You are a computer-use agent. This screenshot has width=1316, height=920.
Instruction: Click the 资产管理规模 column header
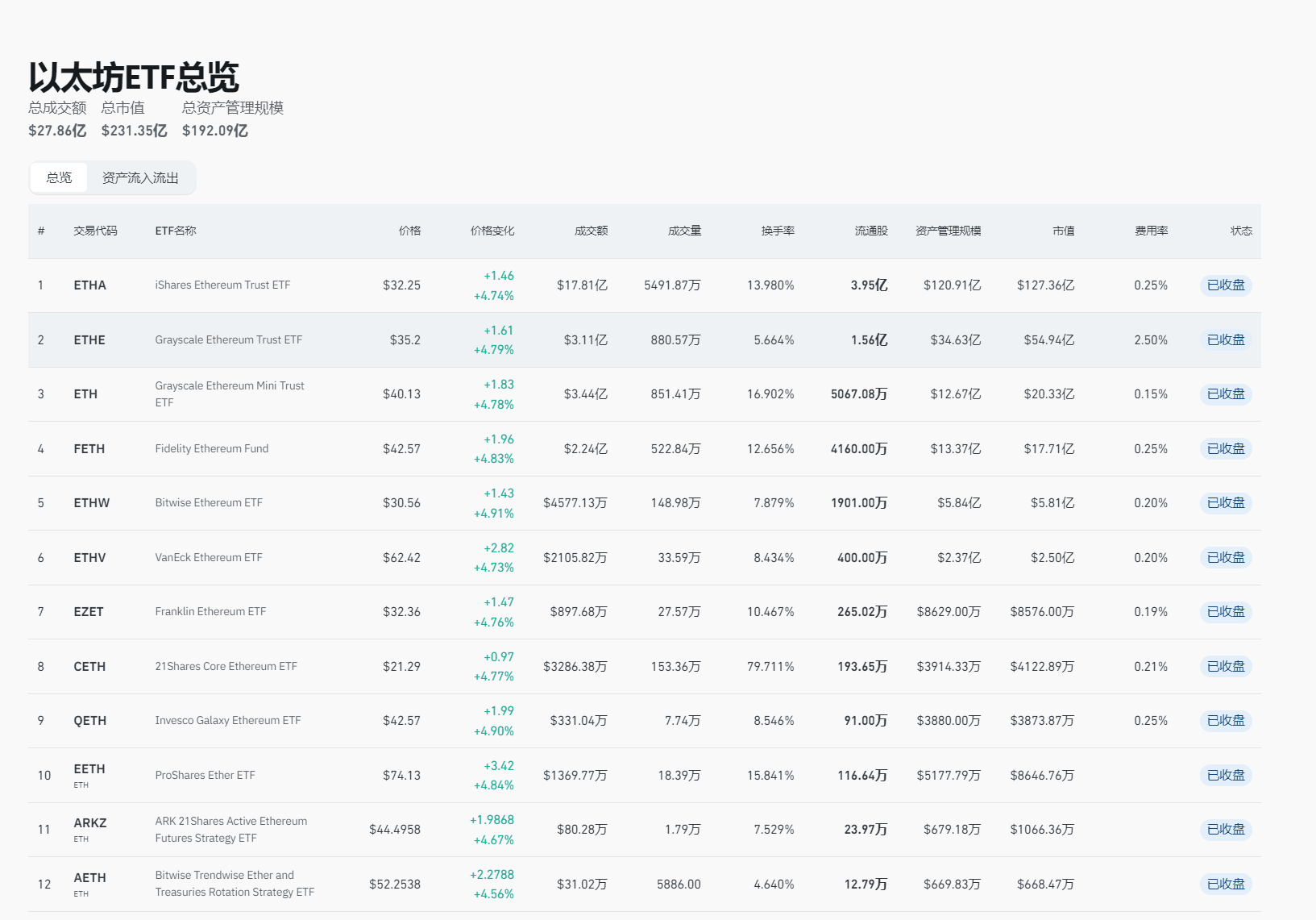[x=949, y=231]
